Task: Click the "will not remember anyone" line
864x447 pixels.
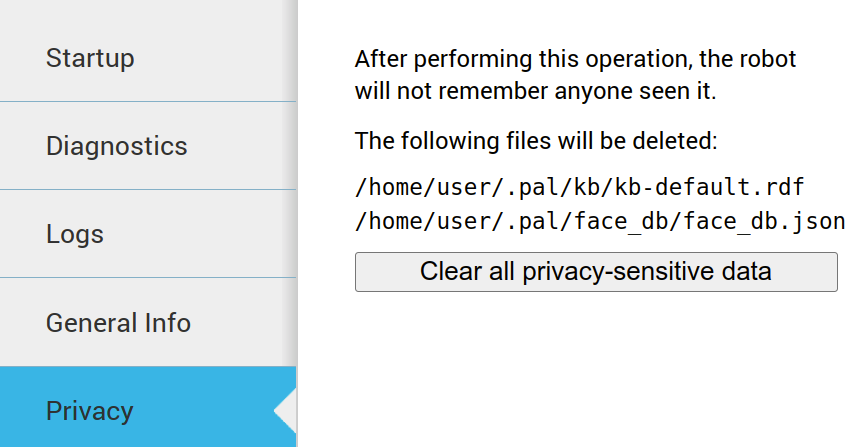Action: (x=536, y=91)
